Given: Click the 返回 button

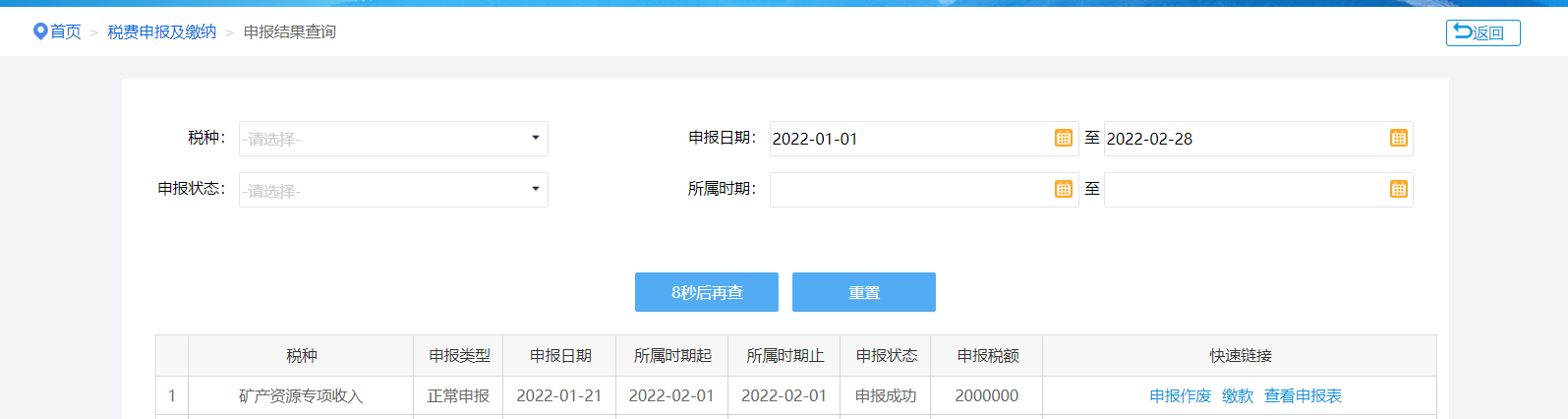Looking at the screenshot, I should click(1482, 32).
